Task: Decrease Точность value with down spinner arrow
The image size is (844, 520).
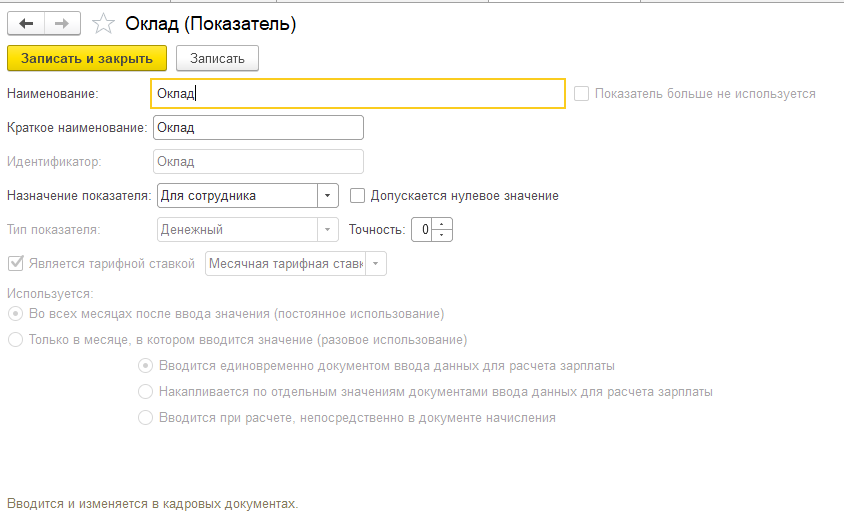Action: tap(442, 235)
